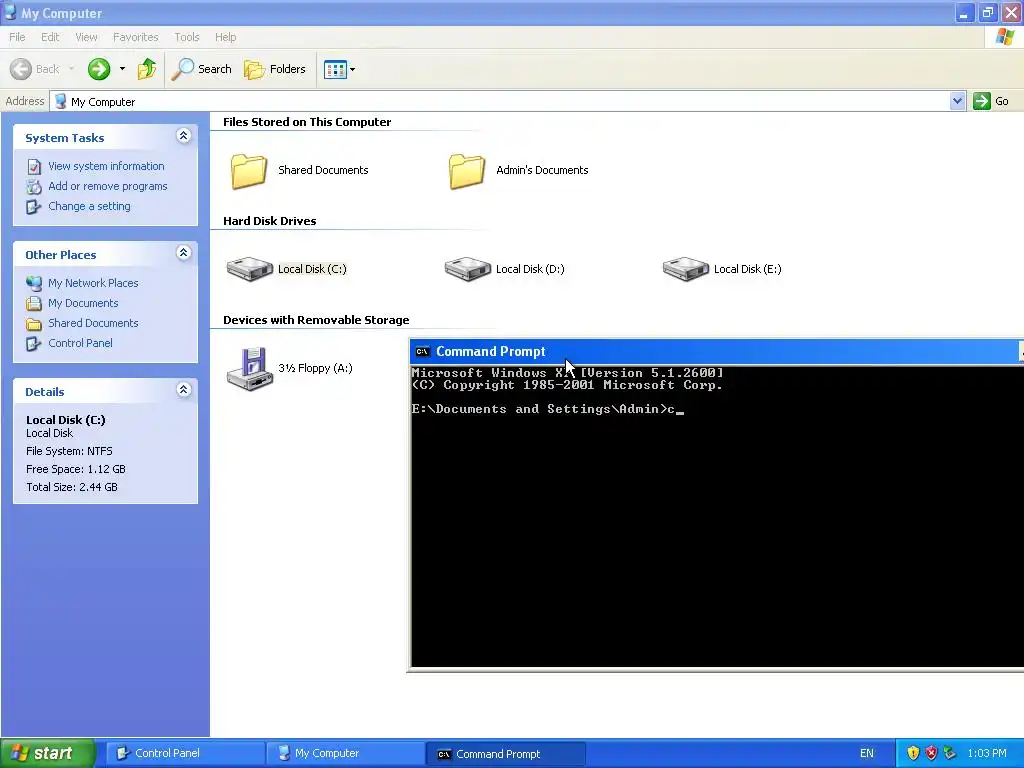This screenshot has width=1024, height=768.
Task: Open My Network Places link
Action: pos(93,283)
